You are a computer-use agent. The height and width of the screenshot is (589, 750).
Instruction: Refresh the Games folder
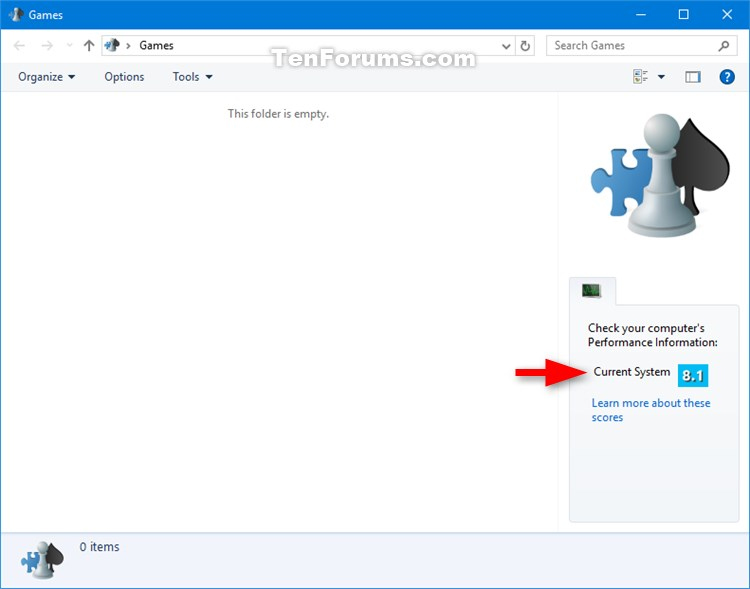[x=525, y=46]
